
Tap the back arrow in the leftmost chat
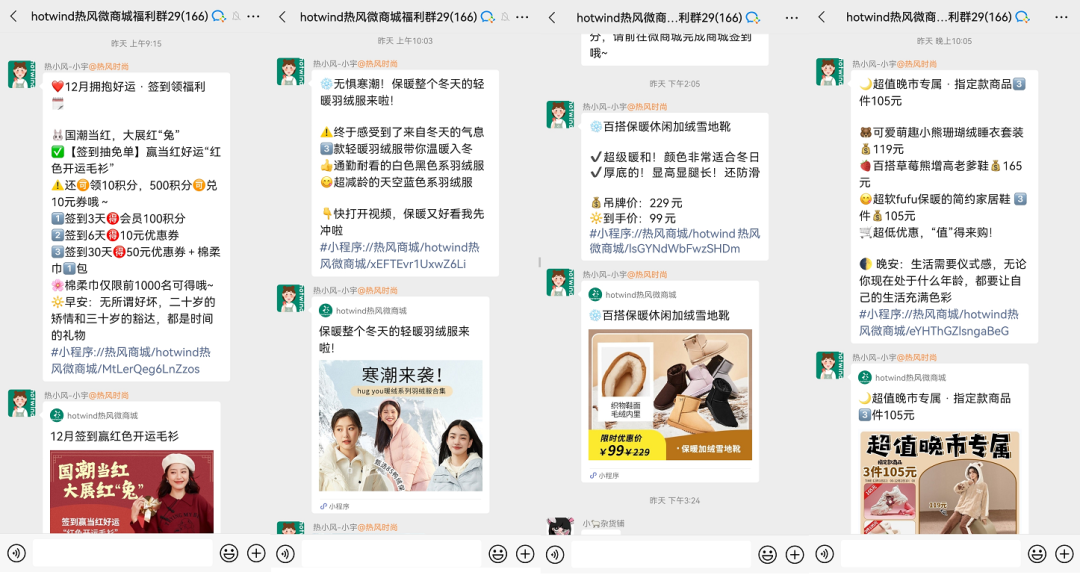14,17
